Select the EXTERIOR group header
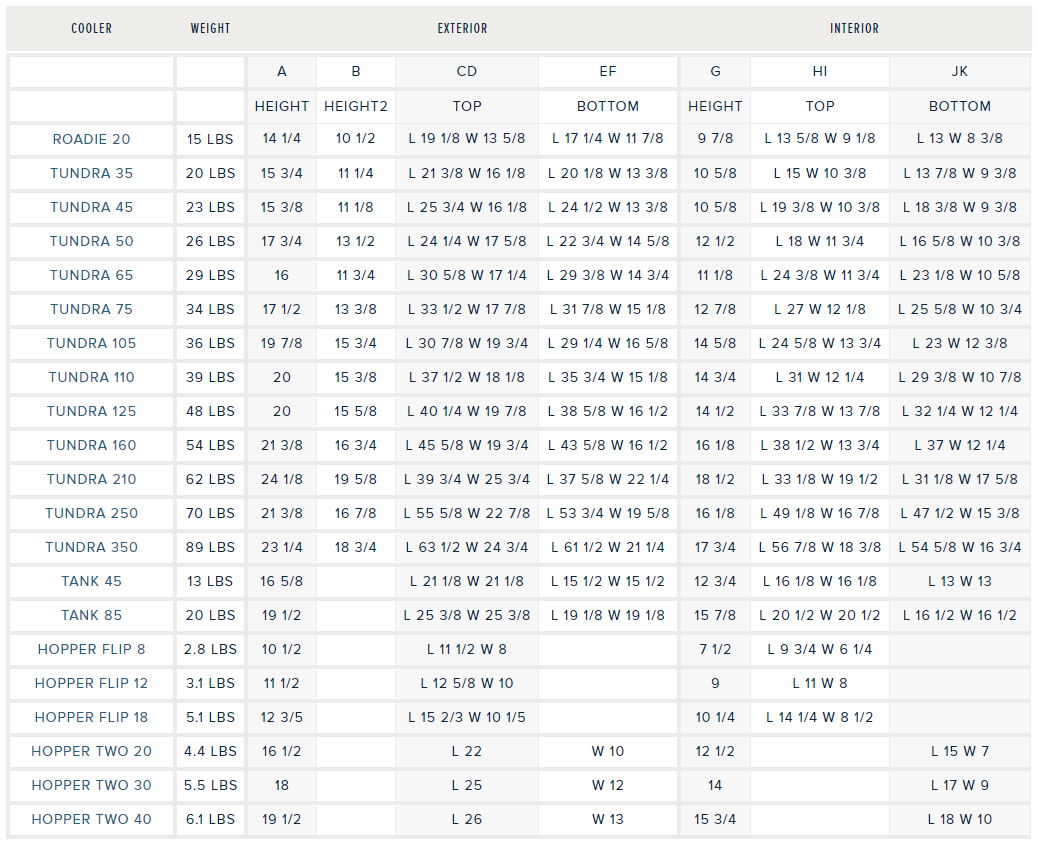Image resolution: width=1038 pixels, height=846 pixels. pyautogui.click(x=462, y=28)
